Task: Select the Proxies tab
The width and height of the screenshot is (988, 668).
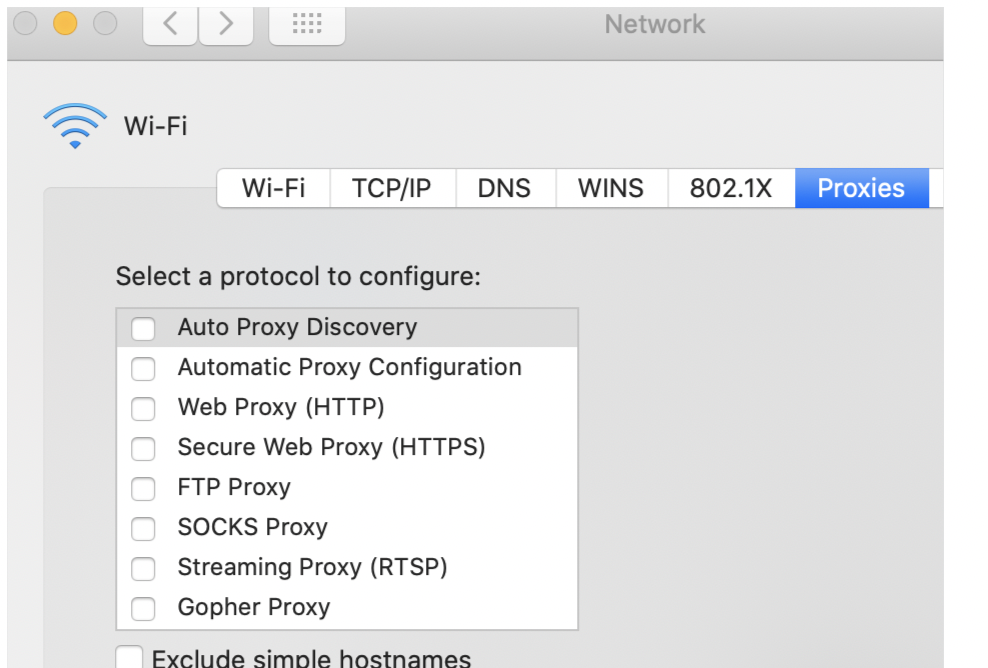Action: pos(861,188)
